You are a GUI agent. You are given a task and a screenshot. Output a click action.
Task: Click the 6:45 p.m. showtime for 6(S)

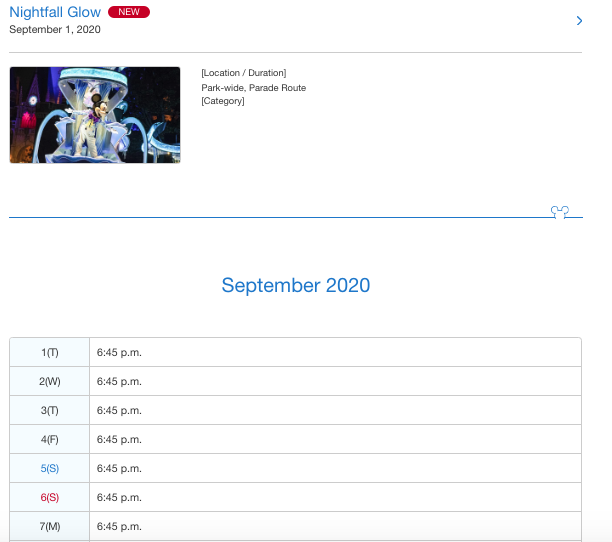coord(119,497)
